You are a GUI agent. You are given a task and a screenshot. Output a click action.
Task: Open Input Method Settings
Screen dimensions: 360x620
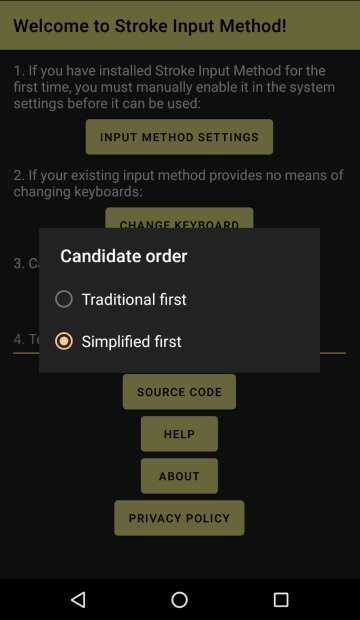[179, 137]
